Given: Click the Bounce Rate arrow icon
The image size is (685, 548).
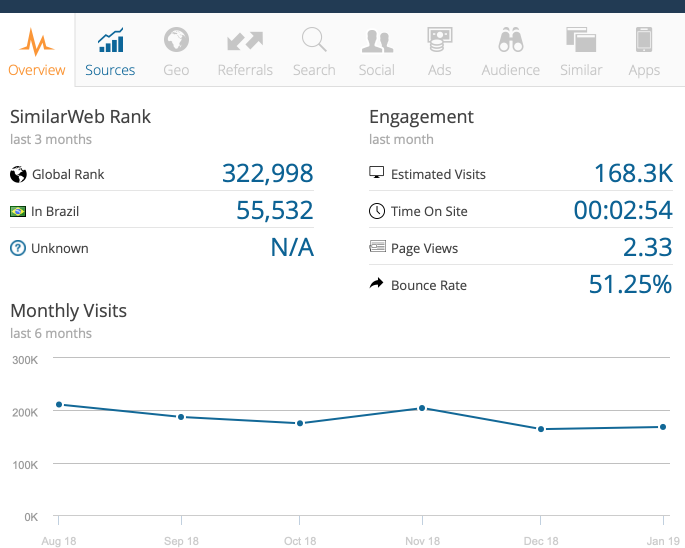Looking at the screenshot, I should 377,284.
